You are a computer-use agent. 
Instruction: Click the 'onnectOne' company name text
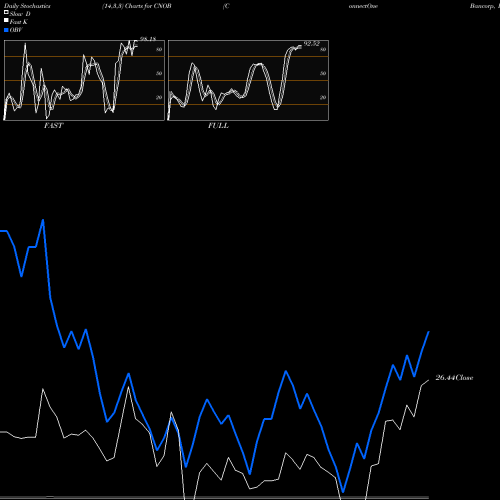coord(363,6)
